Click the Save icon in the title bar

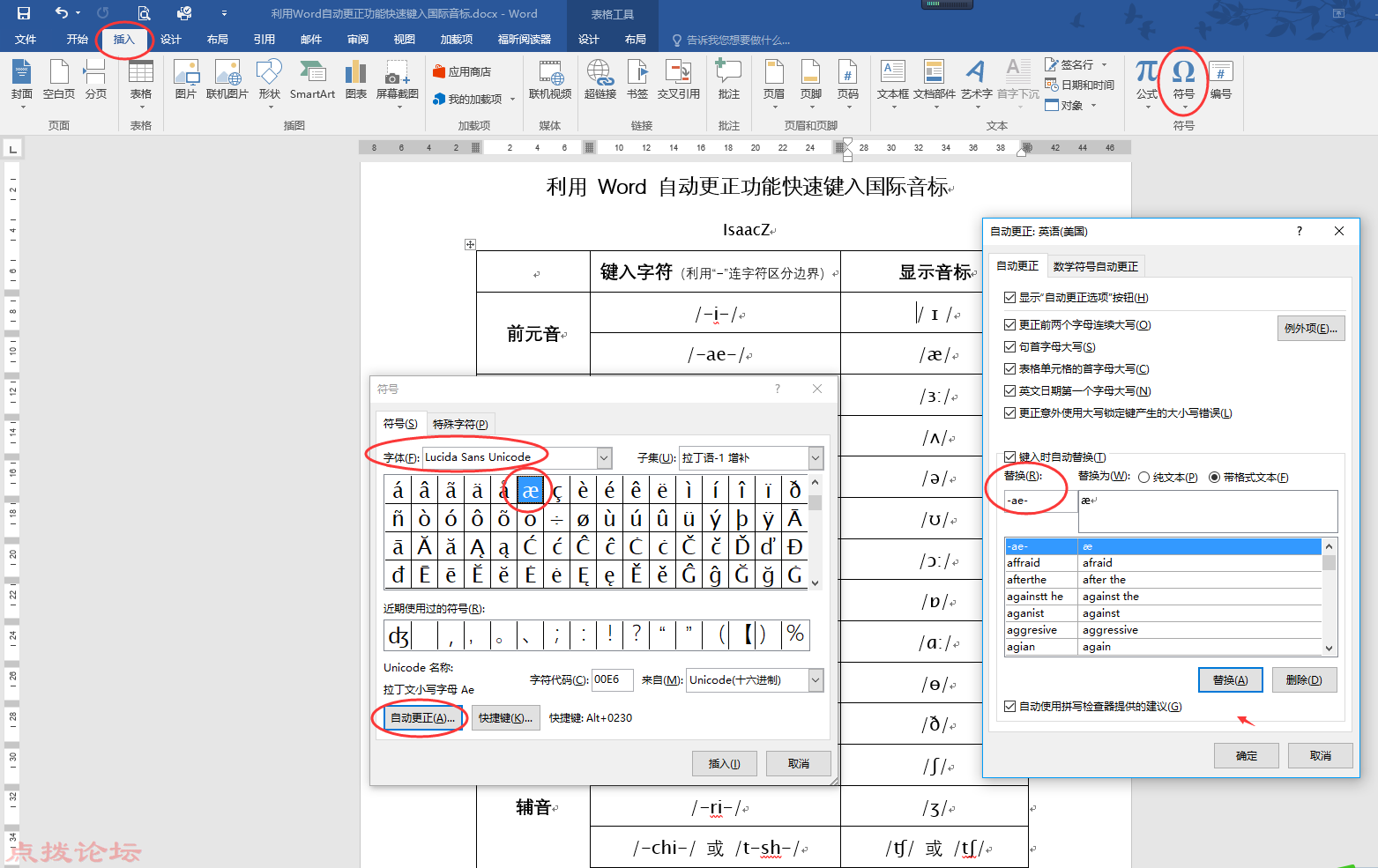[x=24, y=13]
